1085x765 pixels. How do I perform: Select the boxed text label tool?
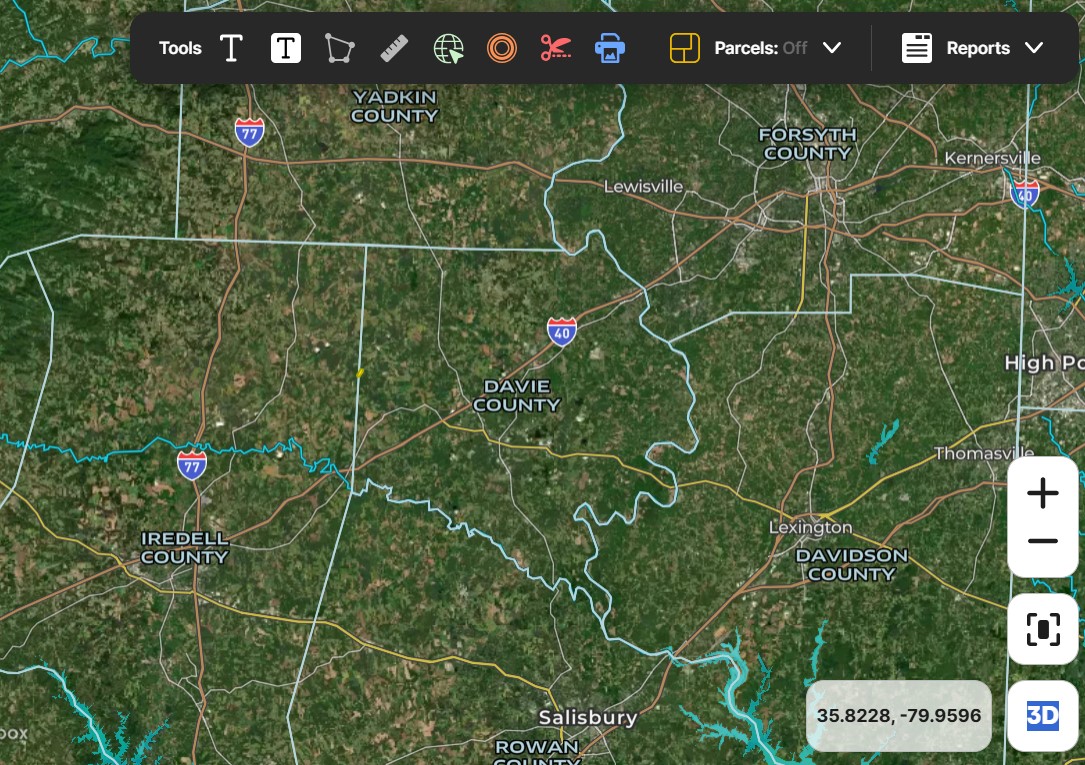(286, 48)
